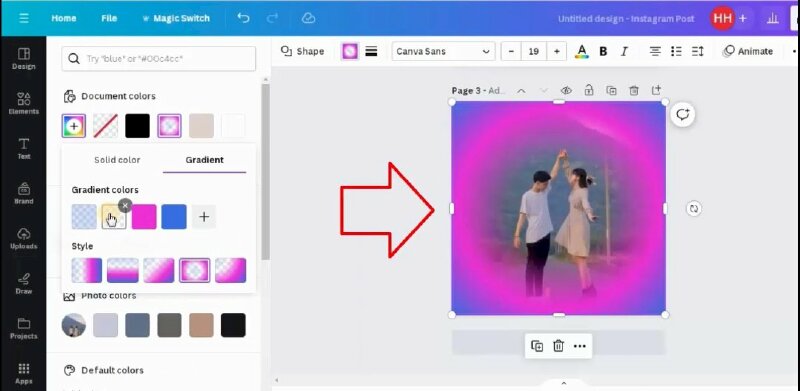Open the File menu
Screen dimensions: 800x391
click(x=109, y=18)
